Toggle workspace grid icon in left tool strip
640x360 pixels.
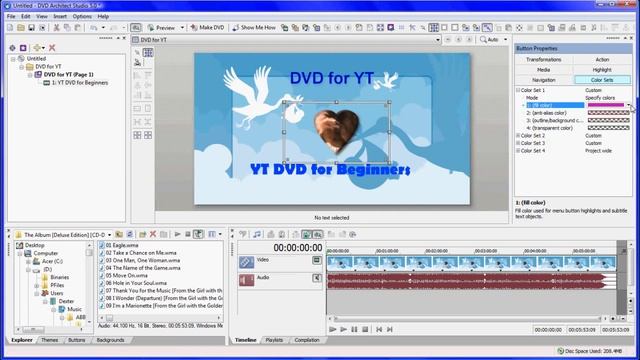[148, 52]
